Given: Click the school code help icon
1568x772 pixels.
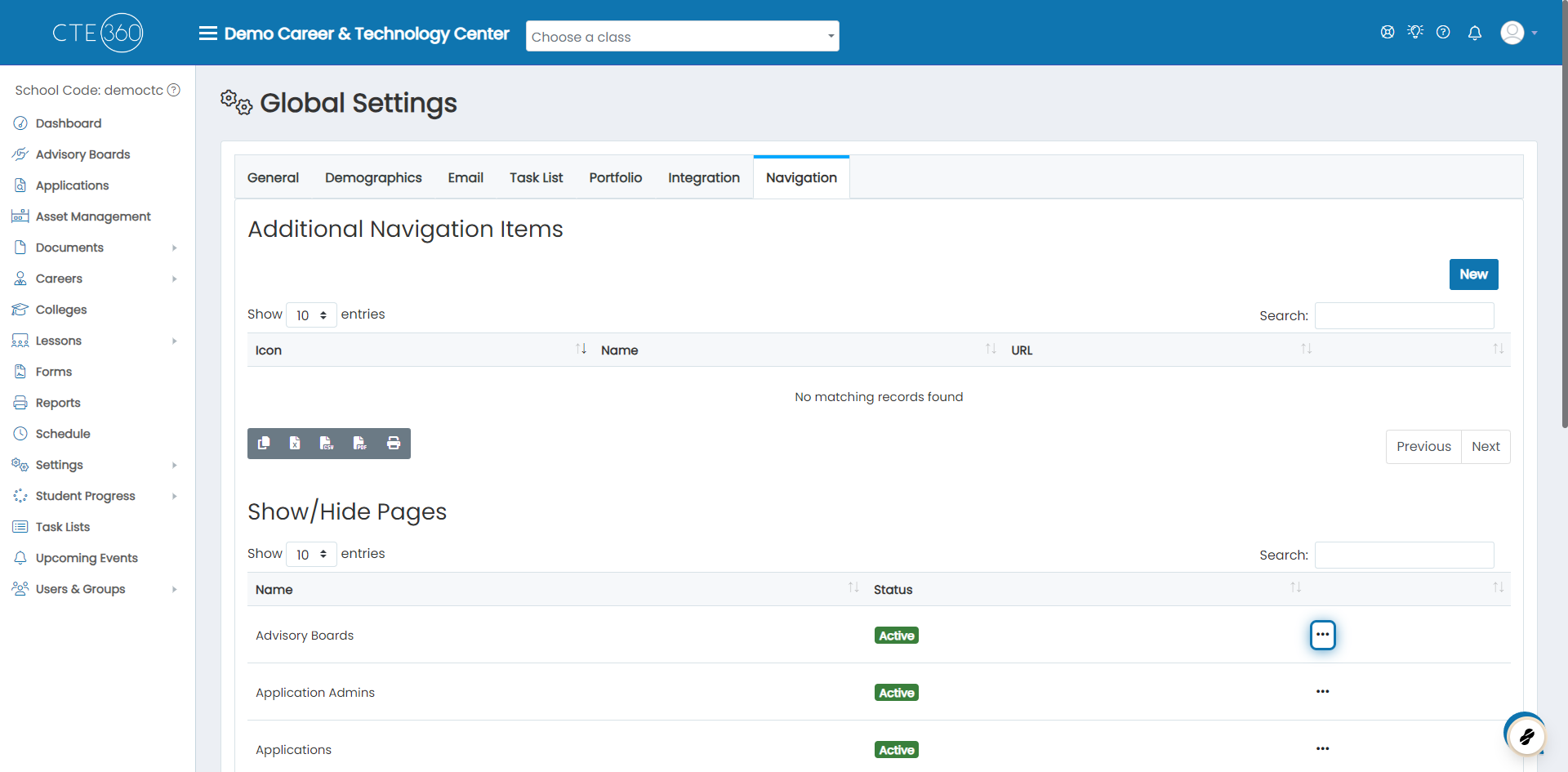Looking at the screenshot, I should [x=174, y=90].
